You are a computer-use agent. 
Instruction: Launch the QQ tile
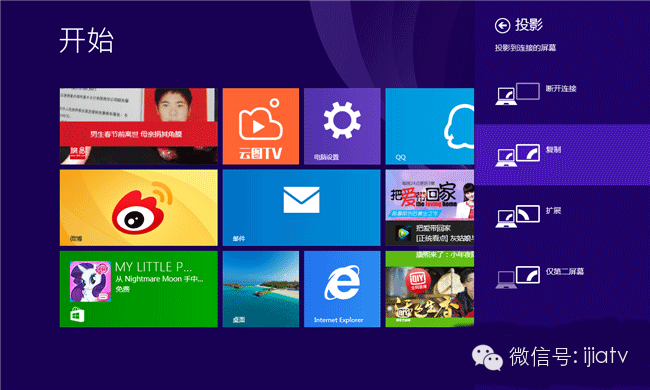(x=429, y=126)
